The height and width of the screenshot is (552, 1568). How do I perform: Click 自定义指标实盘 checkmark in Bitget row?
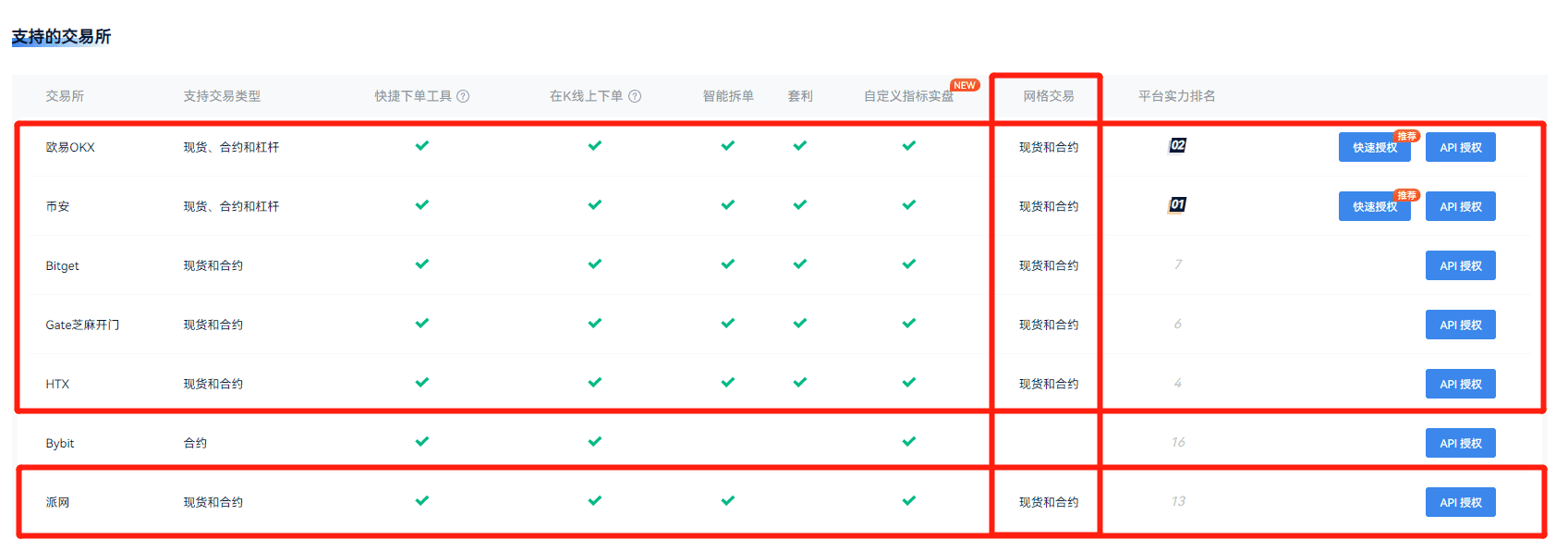click(x=909, y=264)
